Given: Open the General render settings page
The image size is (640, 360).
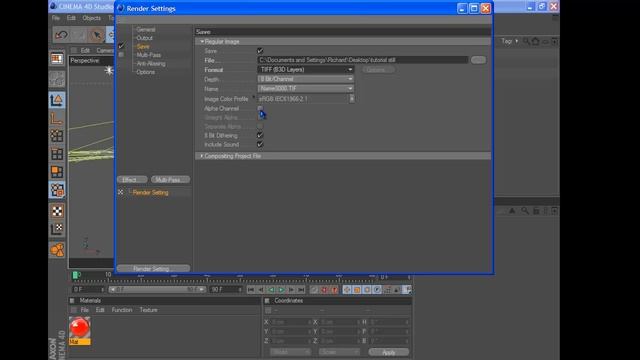Looking at the screenshot, I should click(x=146, y=29).
